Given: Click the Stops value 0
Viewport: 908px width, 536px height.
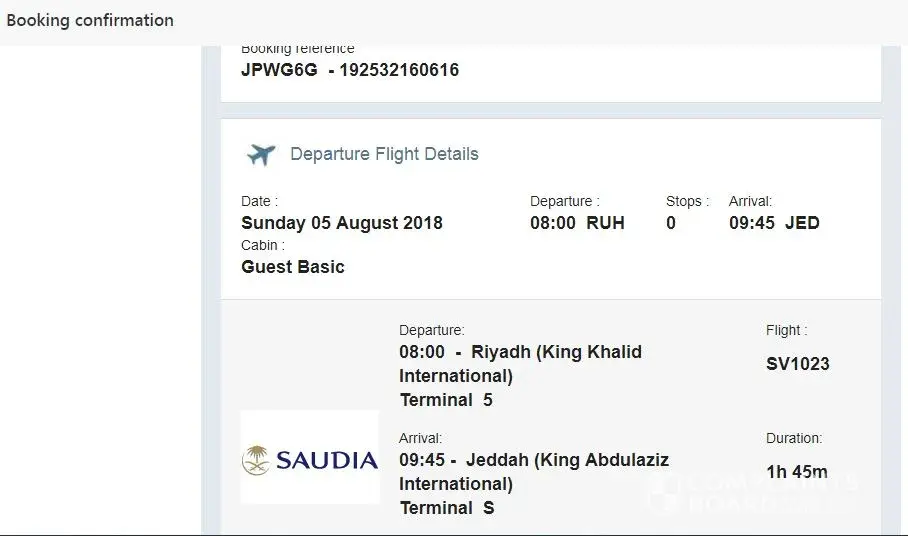Looking at the screenshot, I should point(671,223).
